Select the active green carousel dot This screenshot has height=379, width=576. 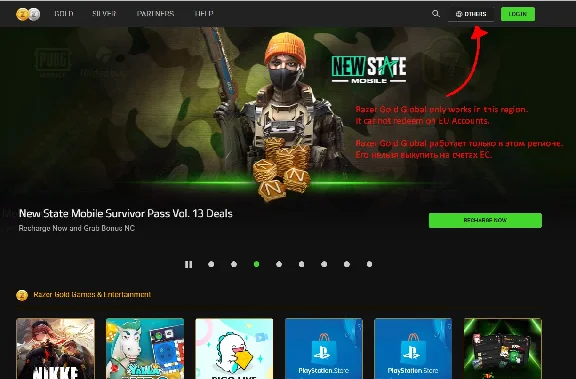256,264
